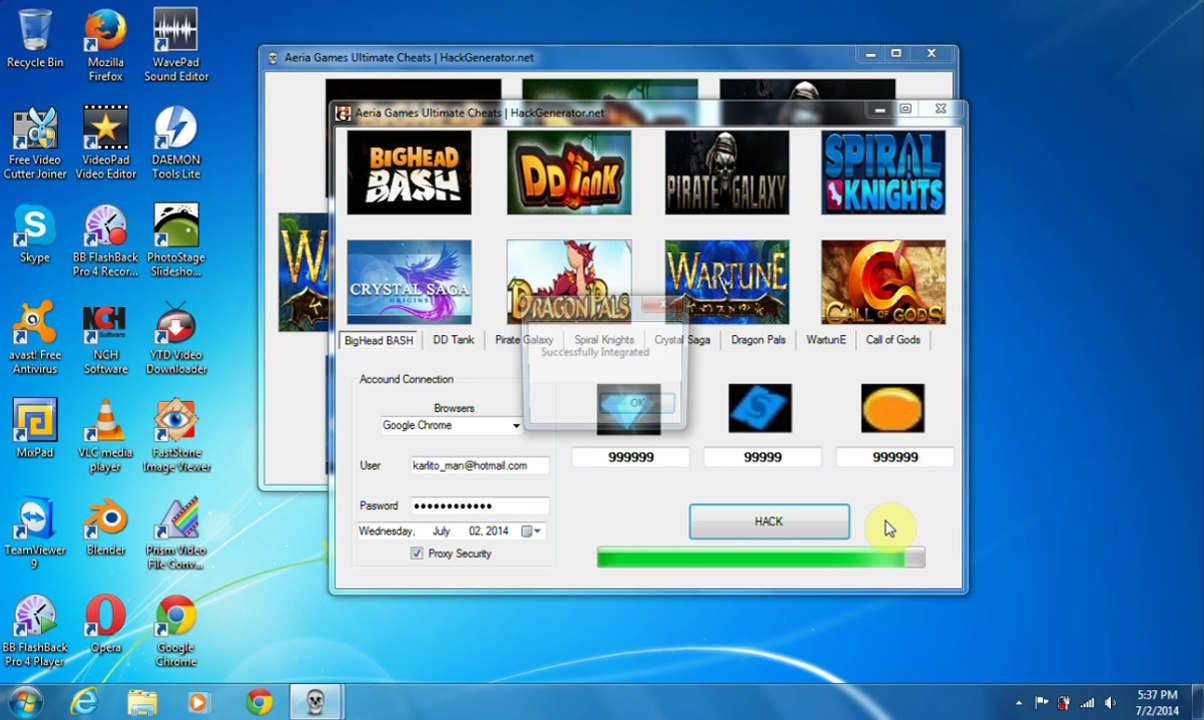
Task: Launch Mozilla Firefox from the desktop
Action: [105, 45]
